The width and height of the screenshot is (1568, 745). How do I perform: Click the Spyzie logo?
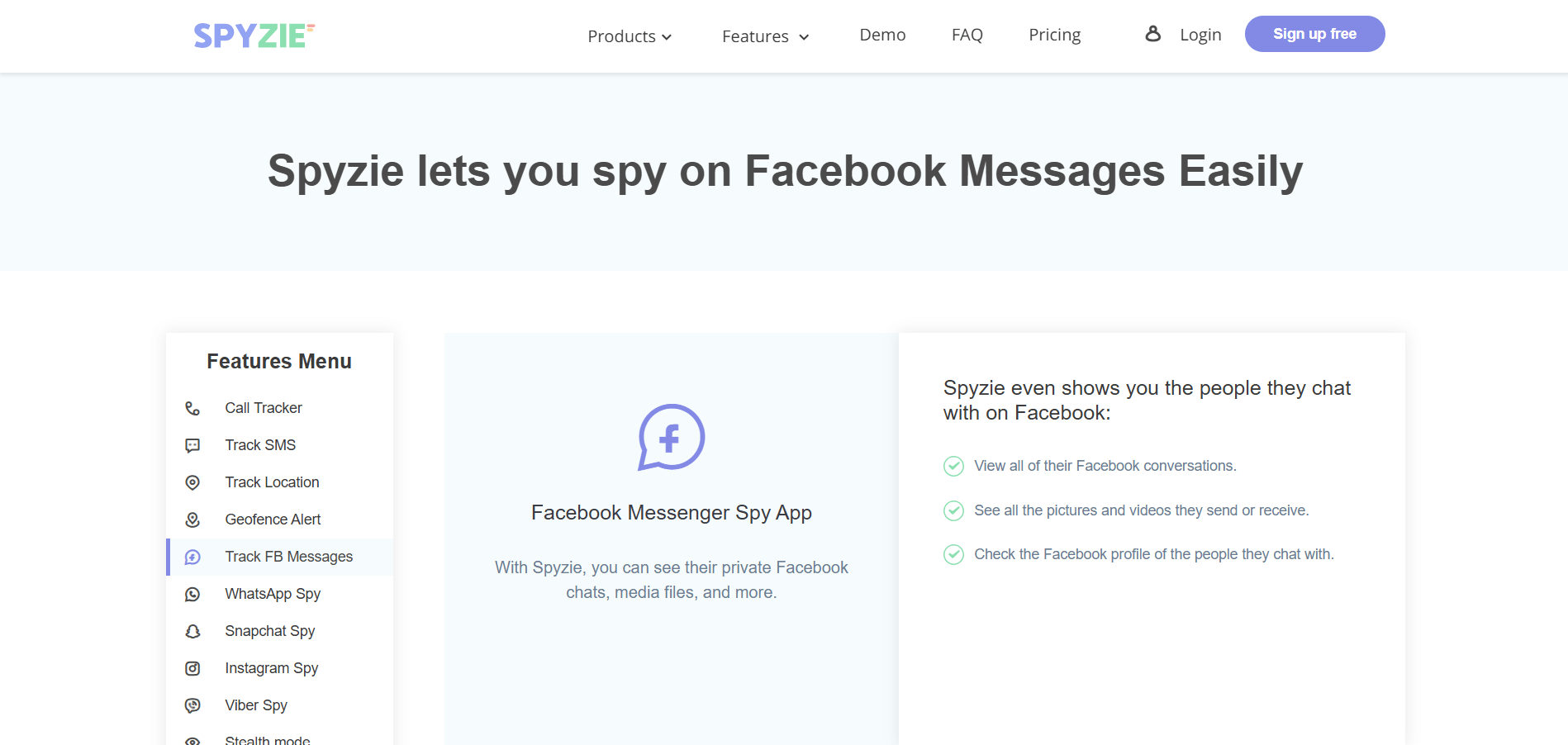click(252, 35)
